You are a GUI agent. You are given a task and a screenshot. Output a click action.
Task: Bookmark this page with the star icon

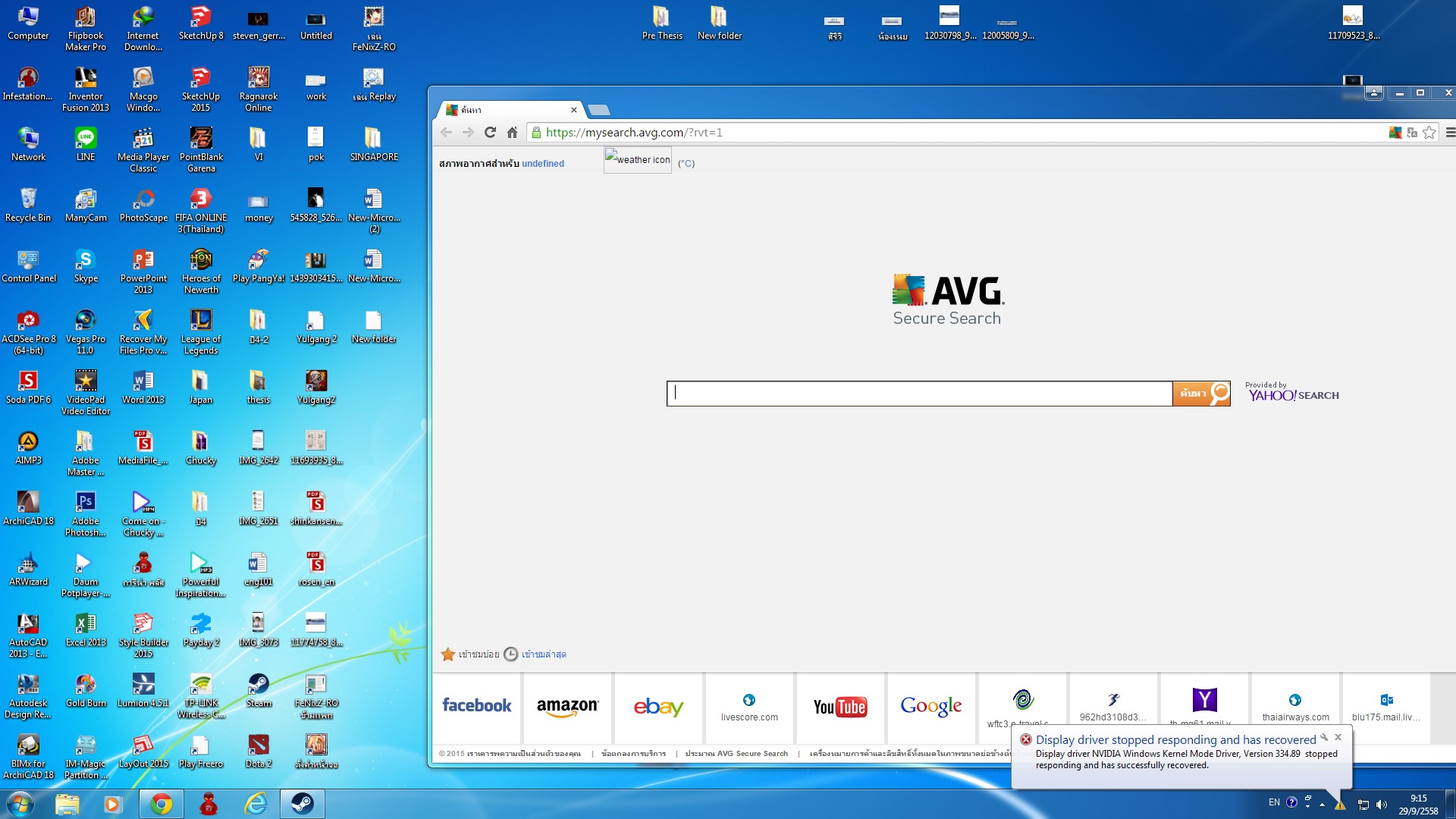[1429, 133]
